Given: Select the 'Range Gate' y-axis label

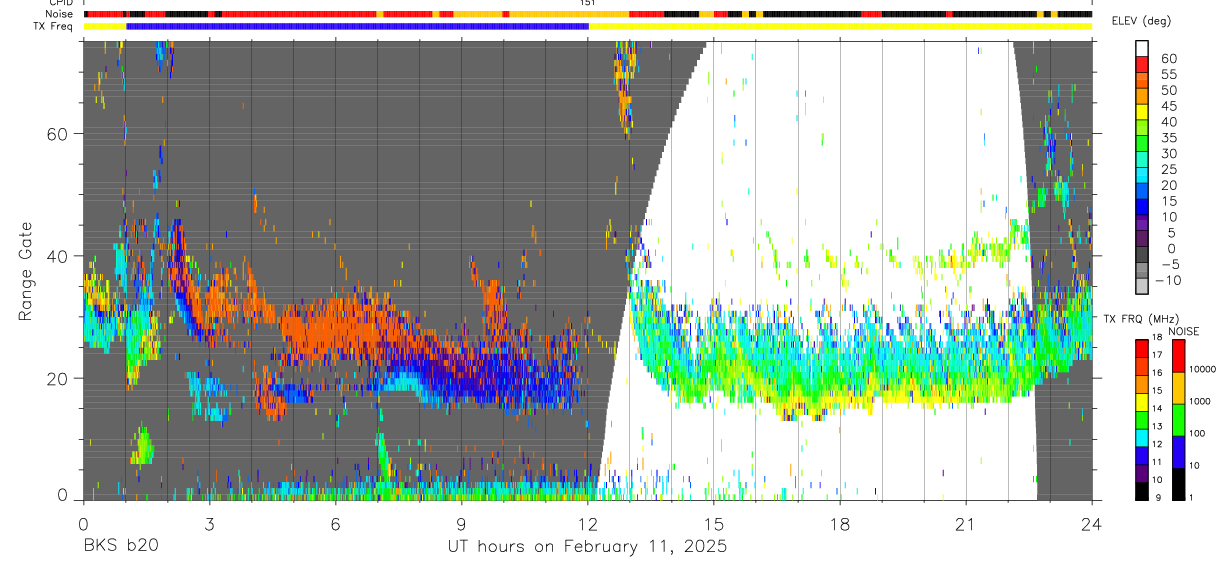Looking at the screenshot, I should [26, 271].
